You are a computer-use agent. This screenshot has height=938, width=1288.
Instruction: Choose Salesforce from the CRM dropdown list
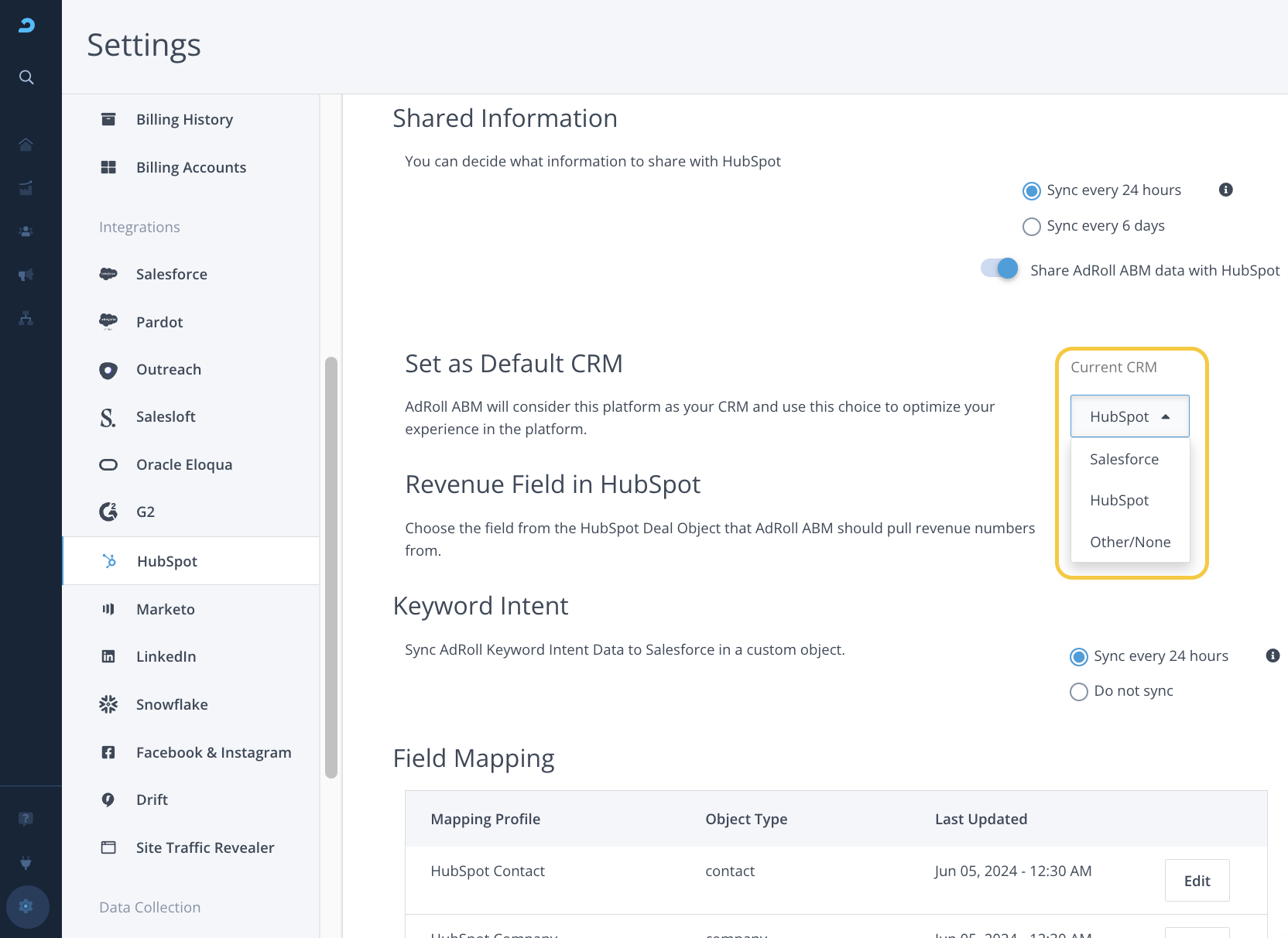coord(1124,459)
